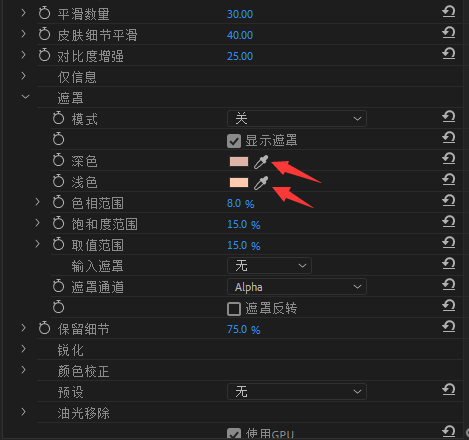Viewport: 469px width, 440px height.
Task: Open the 深色 color swatch
Action: pos(239,162)
